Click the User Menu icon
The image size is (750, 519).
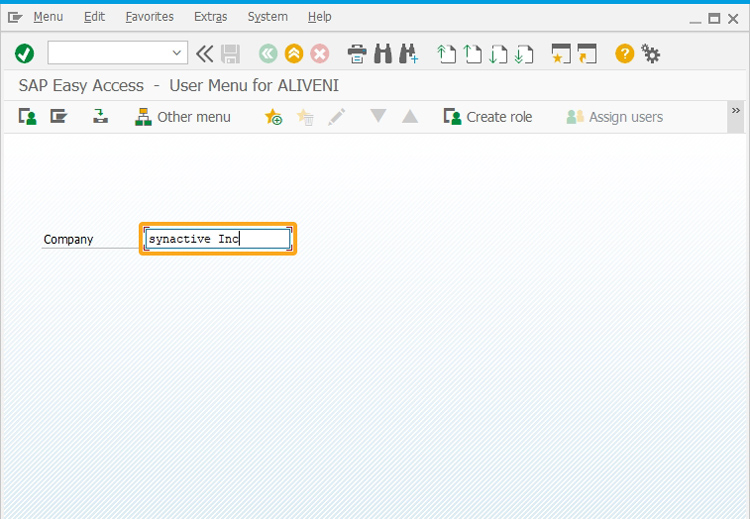click(27, 116)
